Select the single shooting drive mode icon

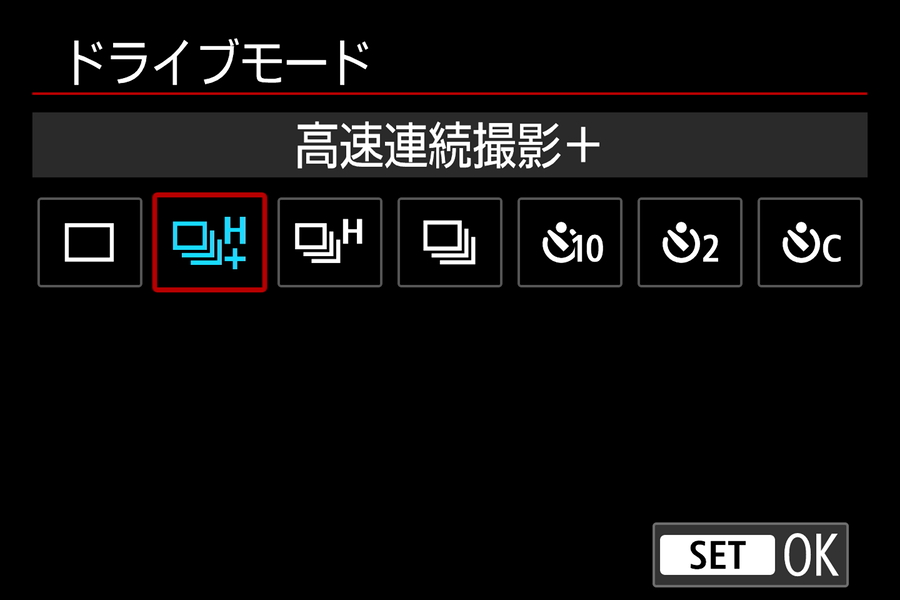point(90,242)
